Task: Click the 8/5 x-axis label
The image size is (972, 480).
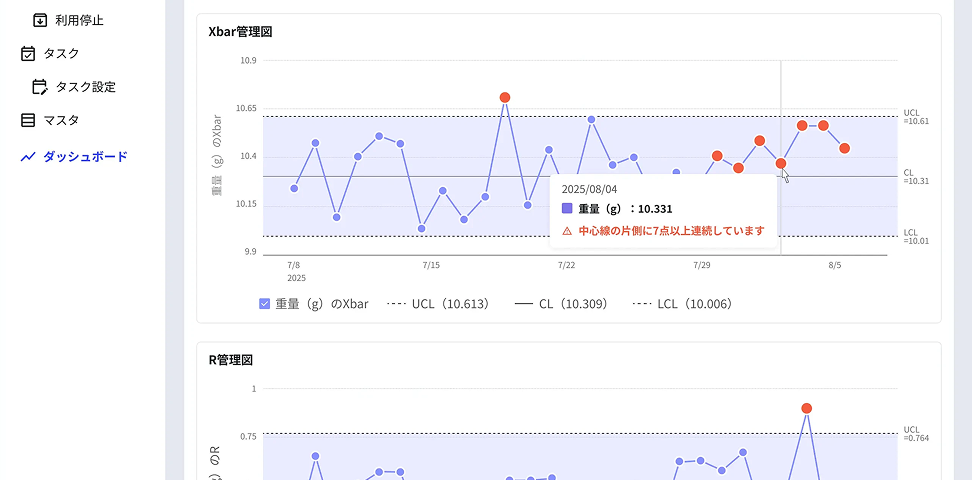Action: coord(835,265)
